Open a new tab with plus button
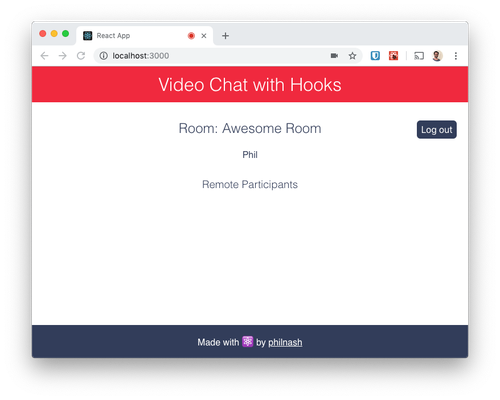 tap(225, 36)
